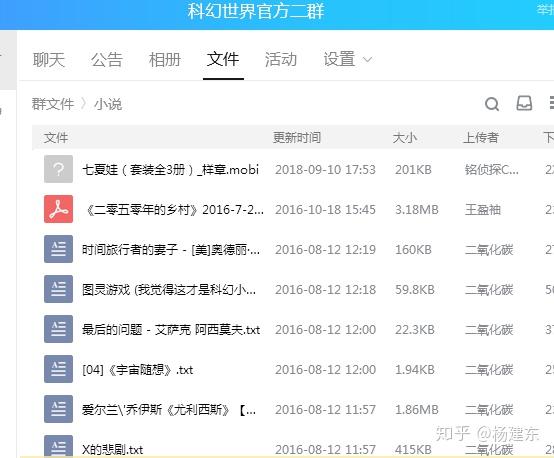The image size is (554, 458).
Task: Click the red PDF icon of 二零五零年的乡村
Action: (58, 209)
